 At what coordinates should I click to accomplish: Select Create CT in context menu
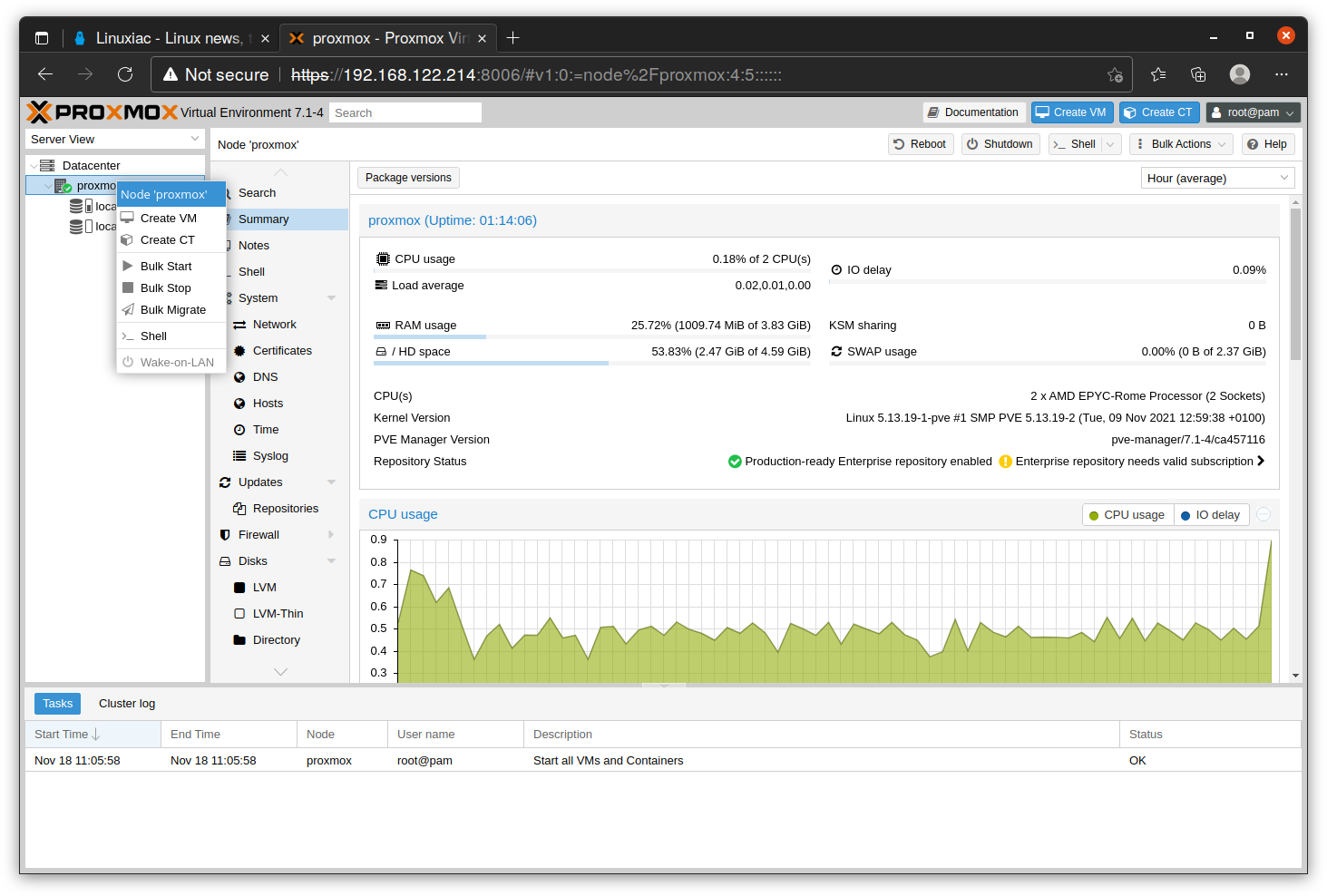167,240
